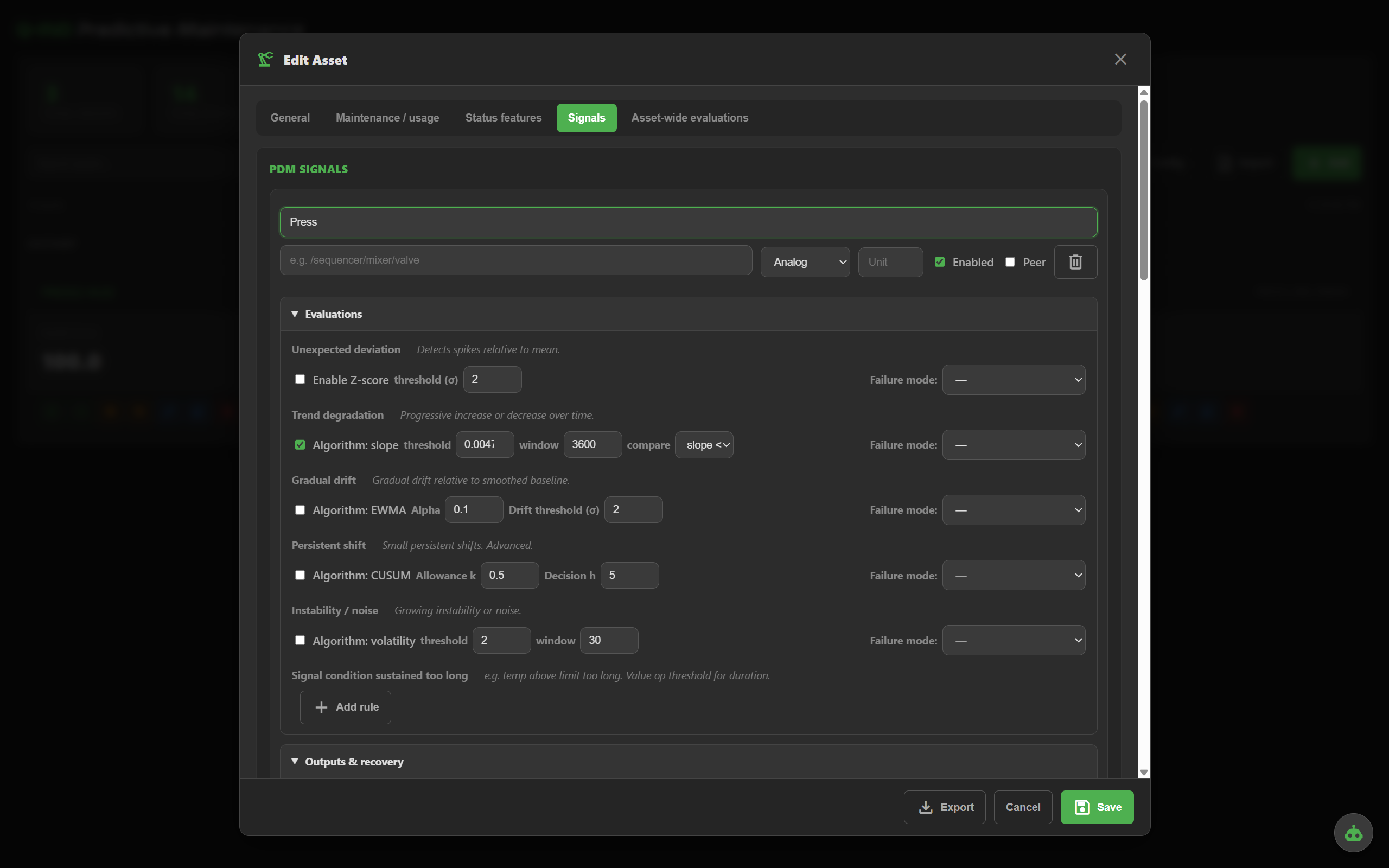Viewport: 1389px width, 868px height.
Task: Open the chatbot assistant icon
Action: (1353, 832)
